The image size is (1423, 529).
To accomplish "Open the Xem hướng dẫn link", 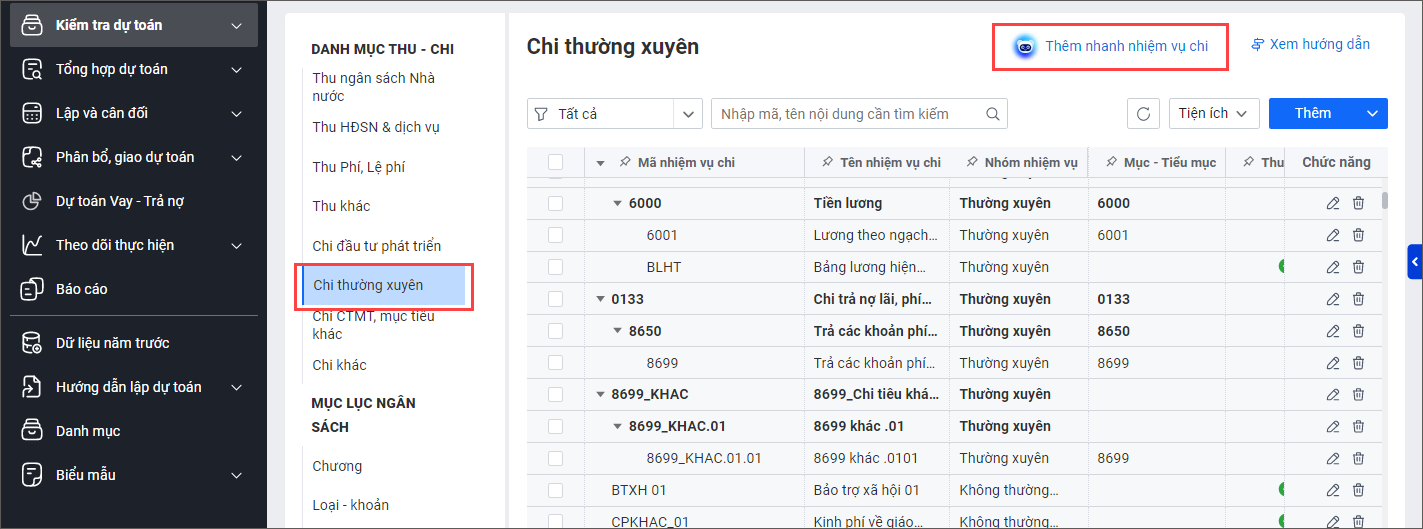I will coord(1310,44).
